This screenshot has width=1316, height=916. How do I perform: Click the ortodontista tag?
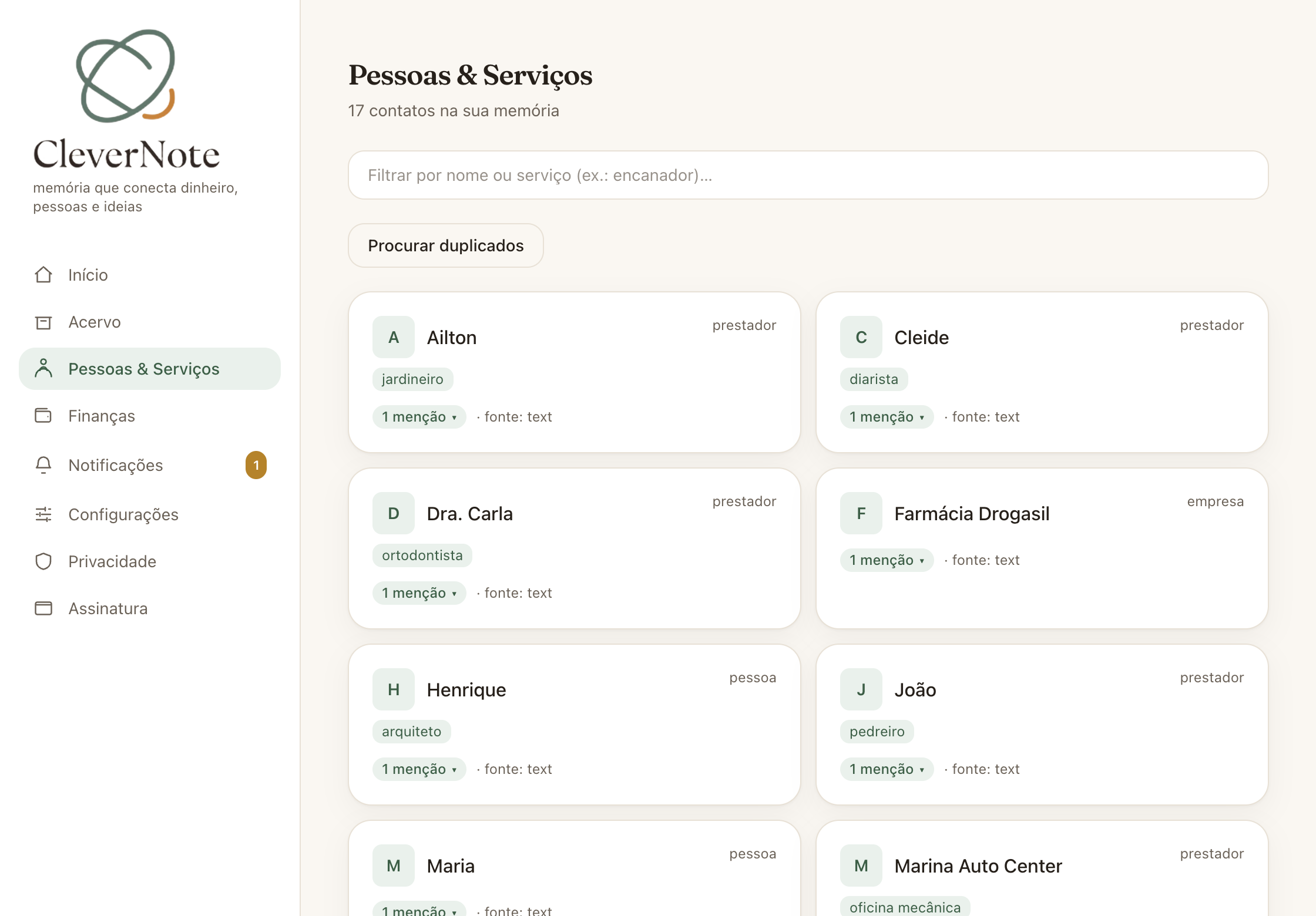[x=422, y=555]
